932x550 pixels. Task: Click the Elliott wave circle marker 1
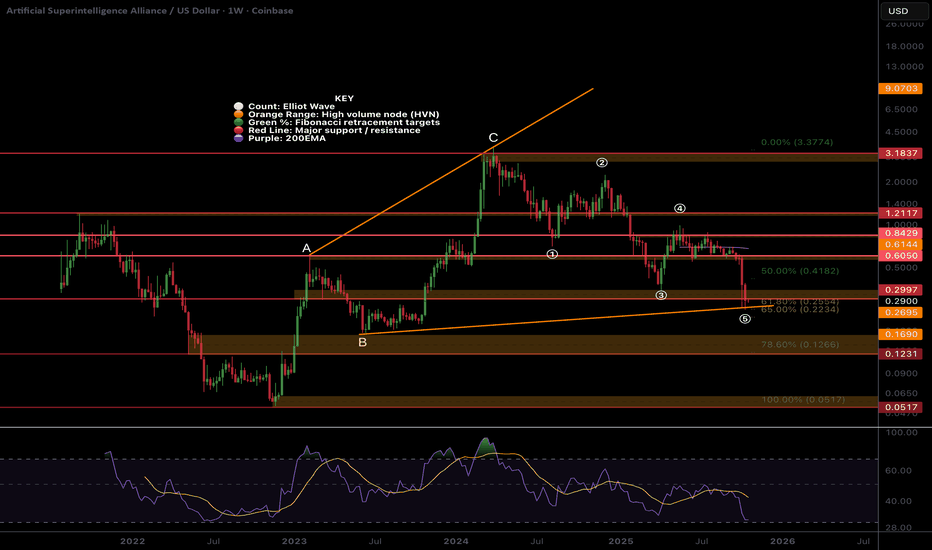click(x=551, y=254)
